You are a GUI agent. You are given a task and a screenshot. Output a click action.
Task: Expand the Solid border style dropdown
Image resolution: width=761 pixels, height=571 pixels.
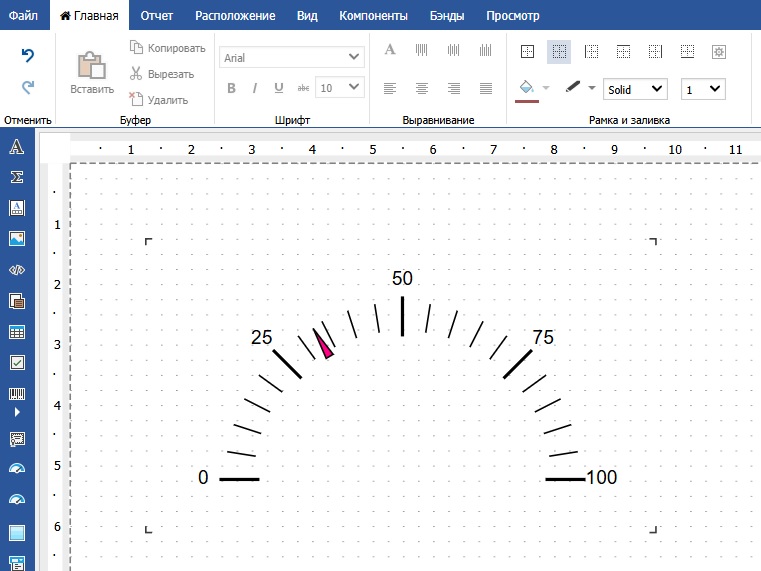click(635, 89)
